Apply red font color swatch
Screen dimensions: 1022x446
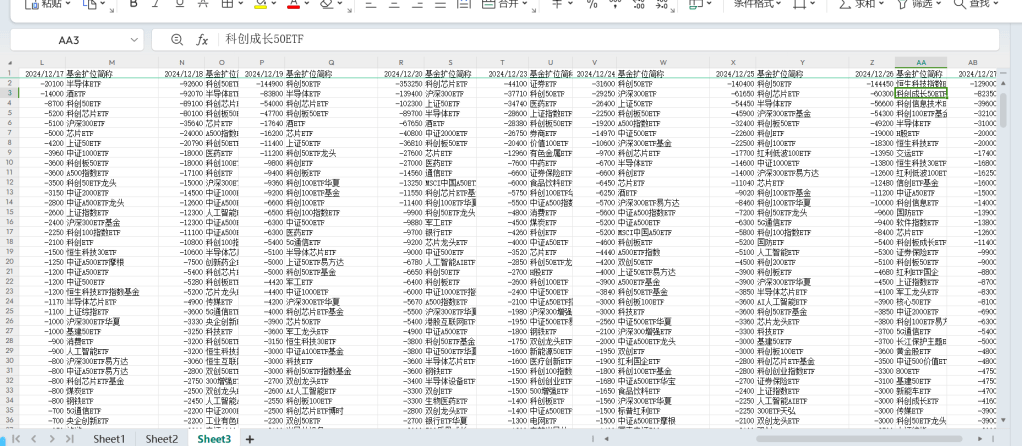tap(292, 4)
